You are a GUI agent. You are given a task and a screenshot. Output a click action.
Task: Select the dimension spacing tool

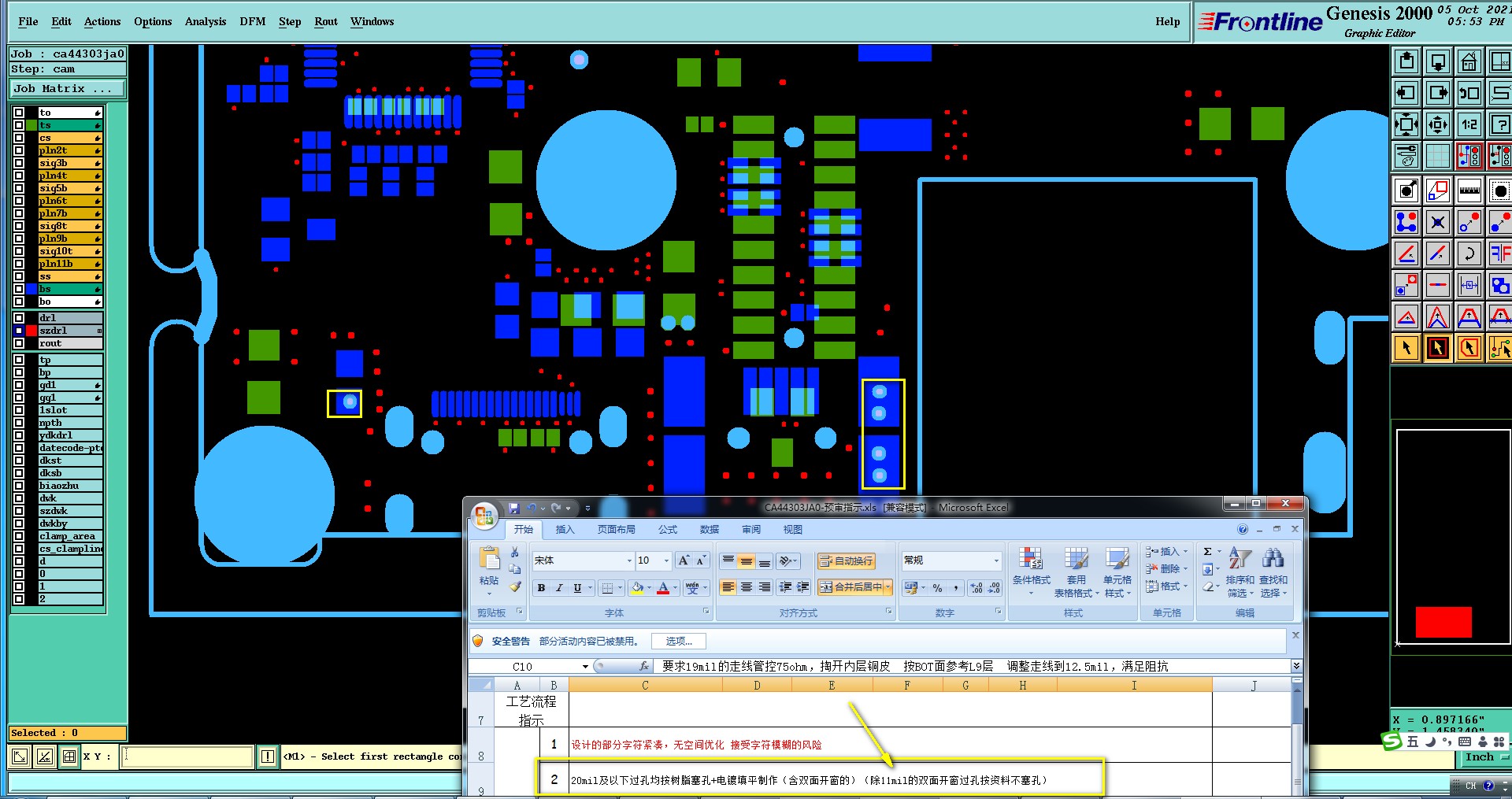[1469, 285]
